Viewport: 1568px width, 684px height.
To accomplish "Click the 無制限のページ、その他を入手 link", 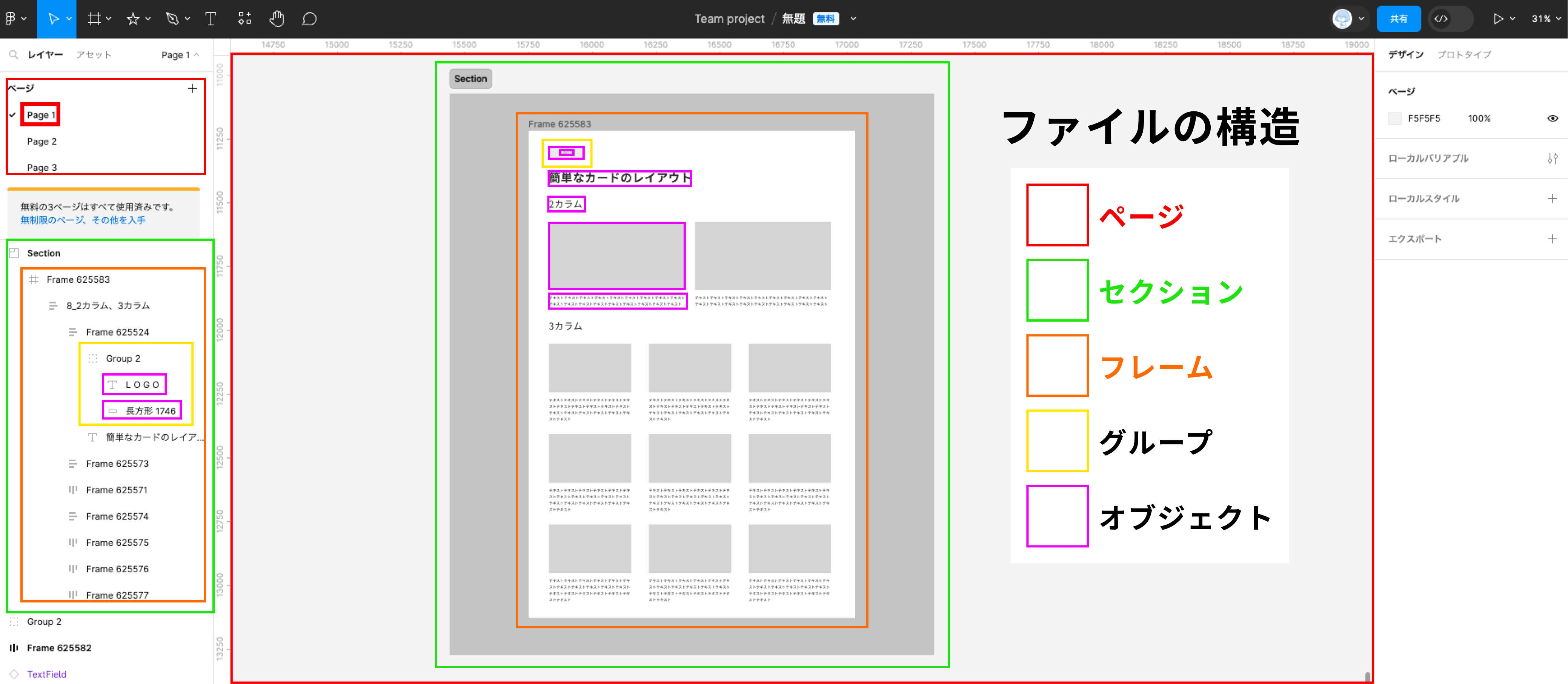I will coord(83,220).
